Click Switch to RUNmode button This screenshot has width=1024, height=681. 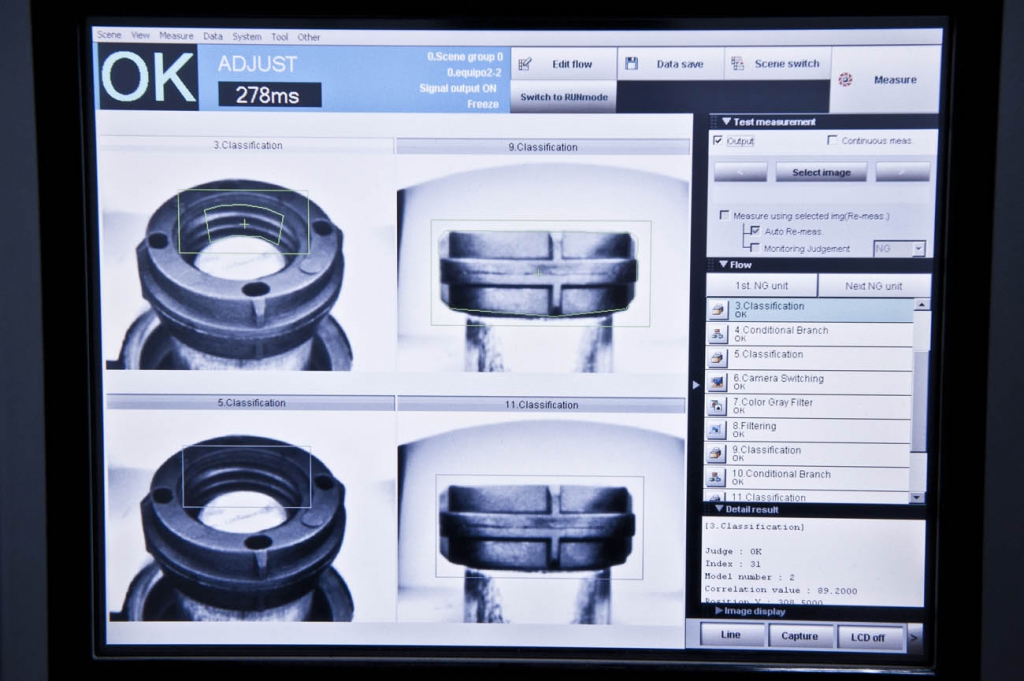pyautogui.click(x=564, y=97)
